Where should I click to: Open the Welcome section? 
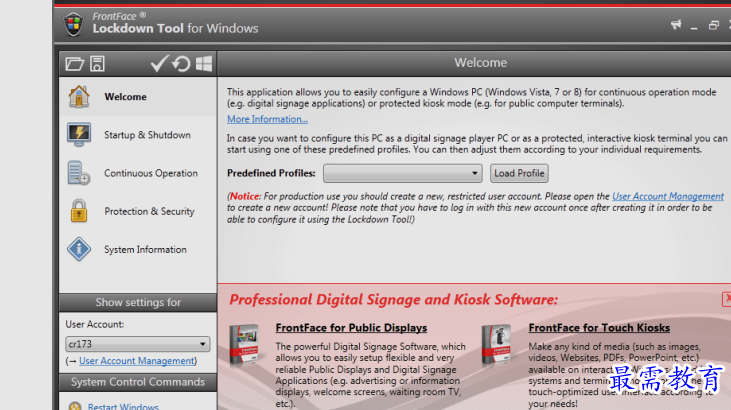(x=138, y=97)
